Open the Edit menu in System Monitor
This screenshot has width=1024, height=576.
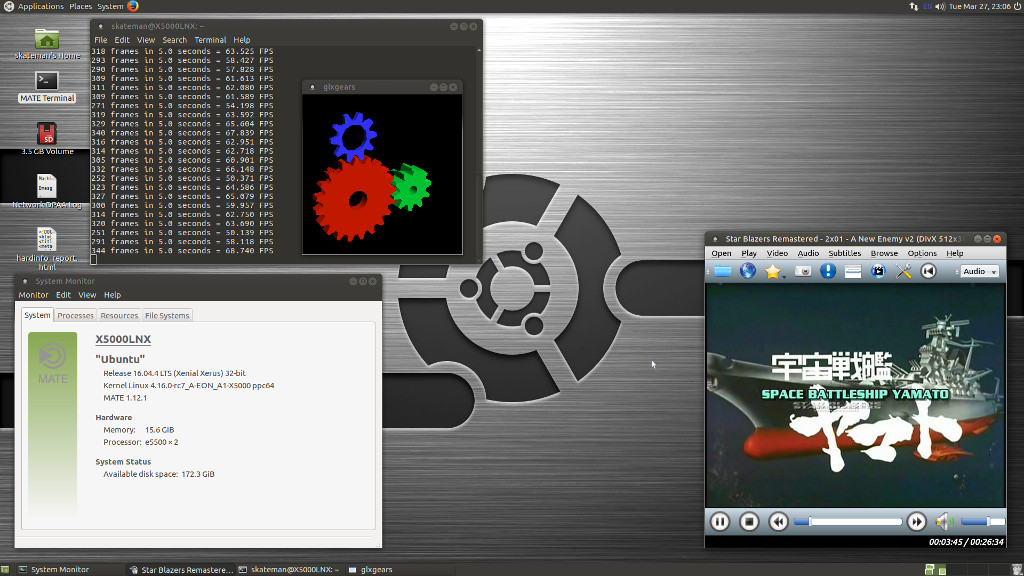tap(63, 295)
